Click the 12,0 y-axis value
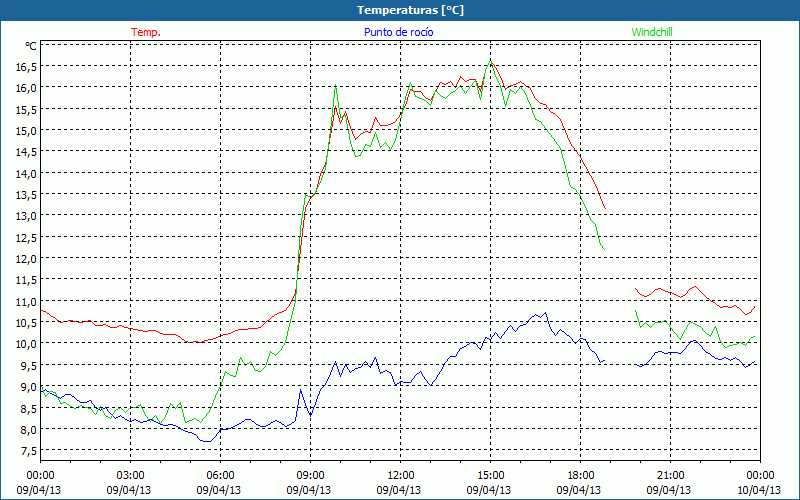The width and height of the screenshot is (800, 500). pos(28,258)
